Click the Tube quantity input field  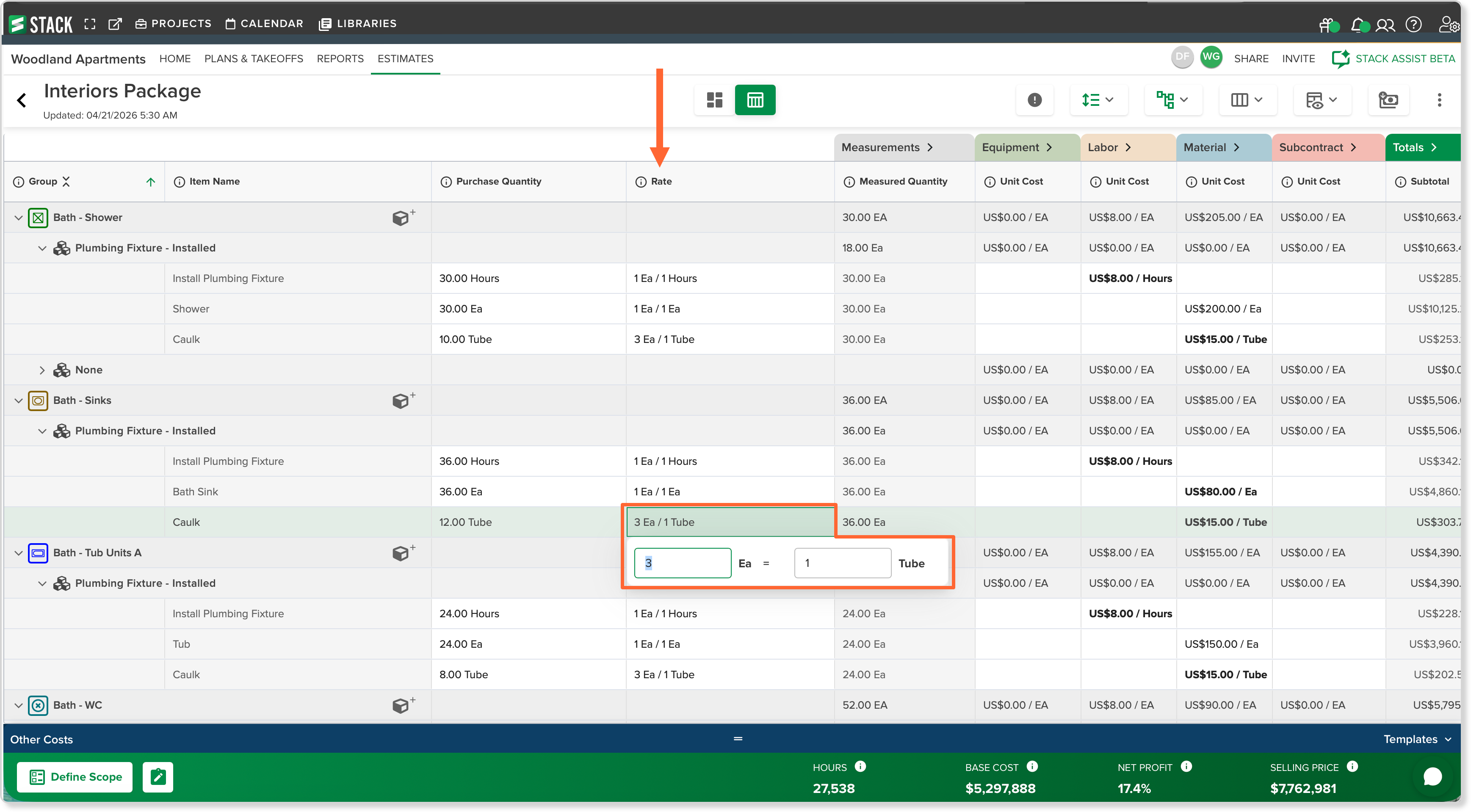click(x=842, y=563)
